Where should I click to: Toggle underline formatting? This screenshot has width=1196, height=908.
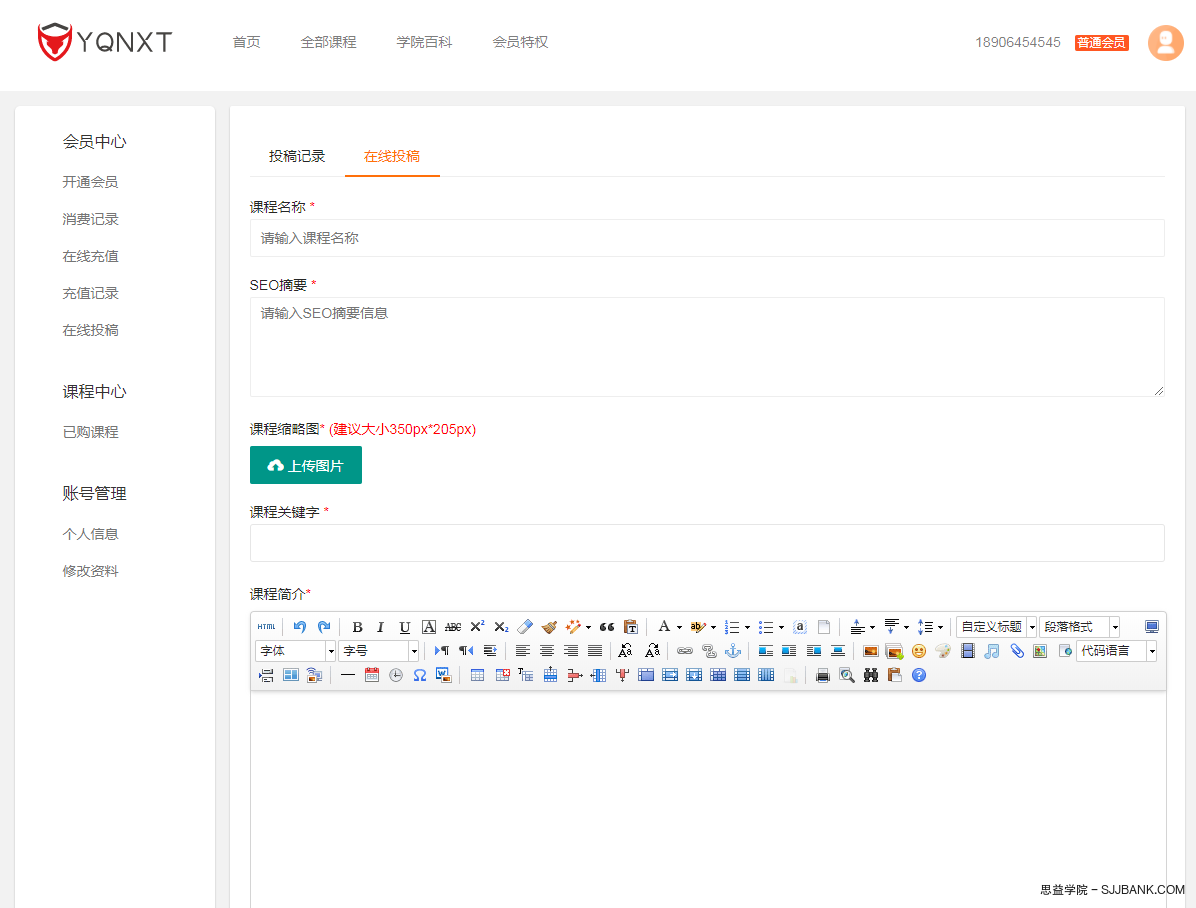coord(405,627)
